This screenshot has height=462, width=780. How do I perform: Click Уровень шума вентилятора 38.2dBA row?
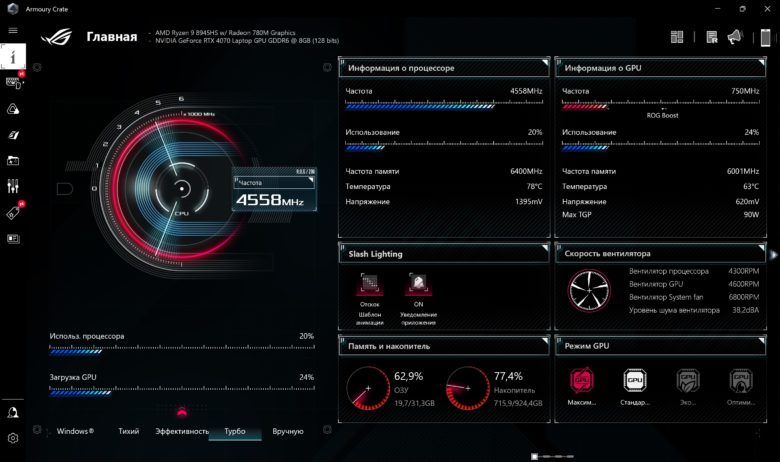click(694, 310)
